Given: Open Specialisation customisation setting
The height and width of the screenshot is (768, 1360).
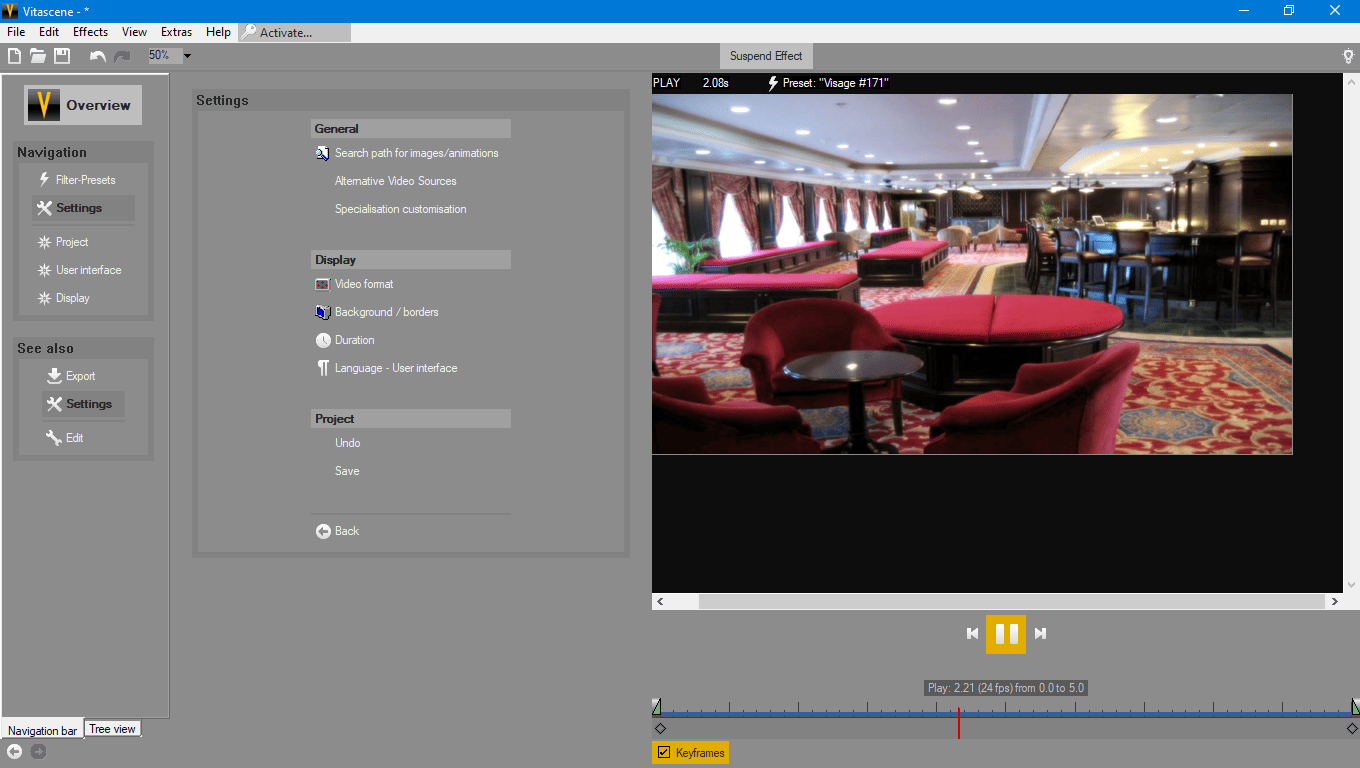Looking at the screenshot, I should [401, 209].
